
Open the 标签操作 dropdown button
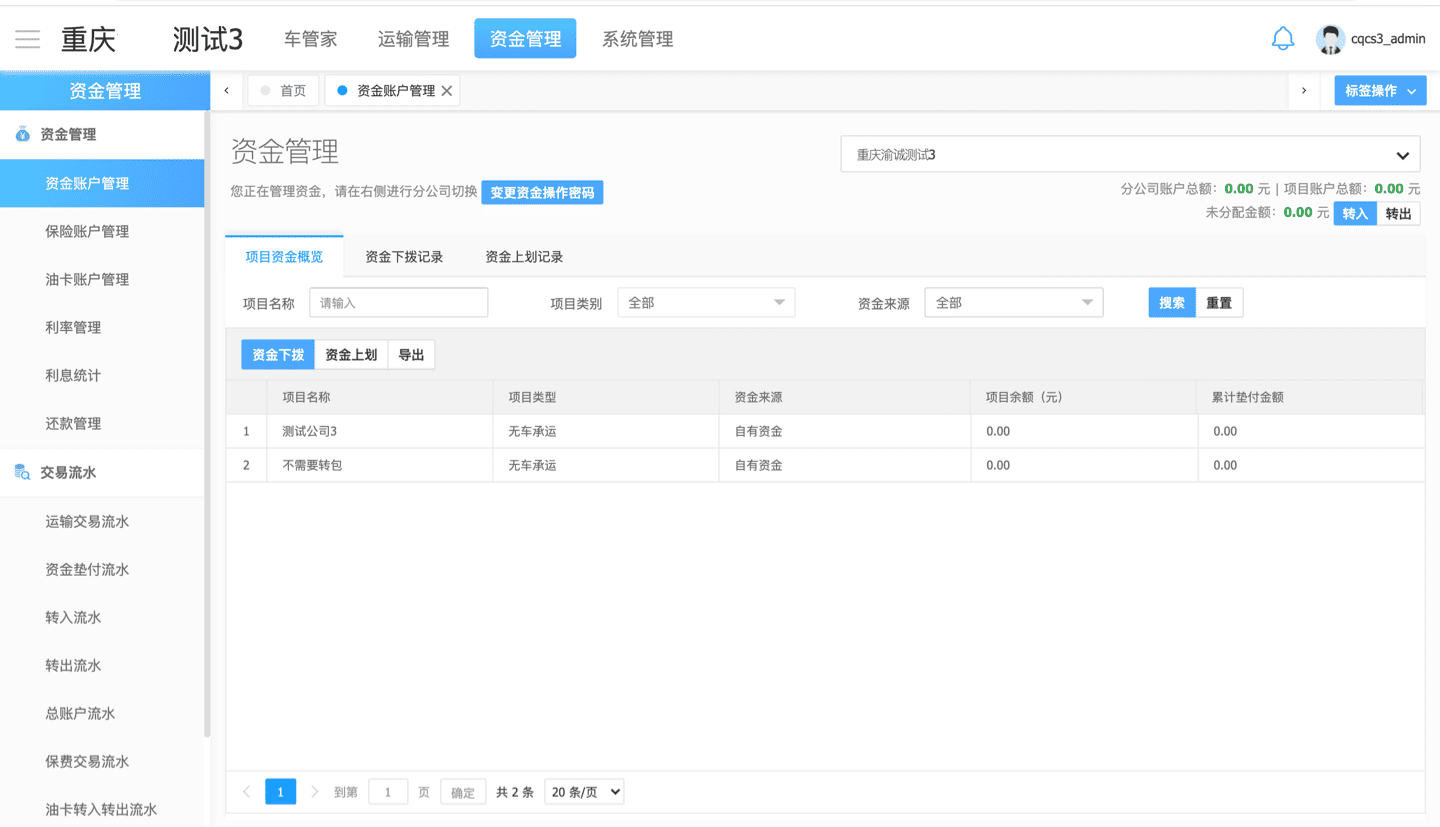1380,91
